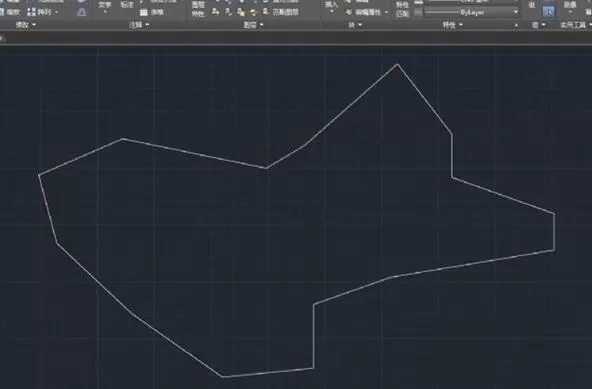Click Edit Attributes (编辑属性) tool

364,12
